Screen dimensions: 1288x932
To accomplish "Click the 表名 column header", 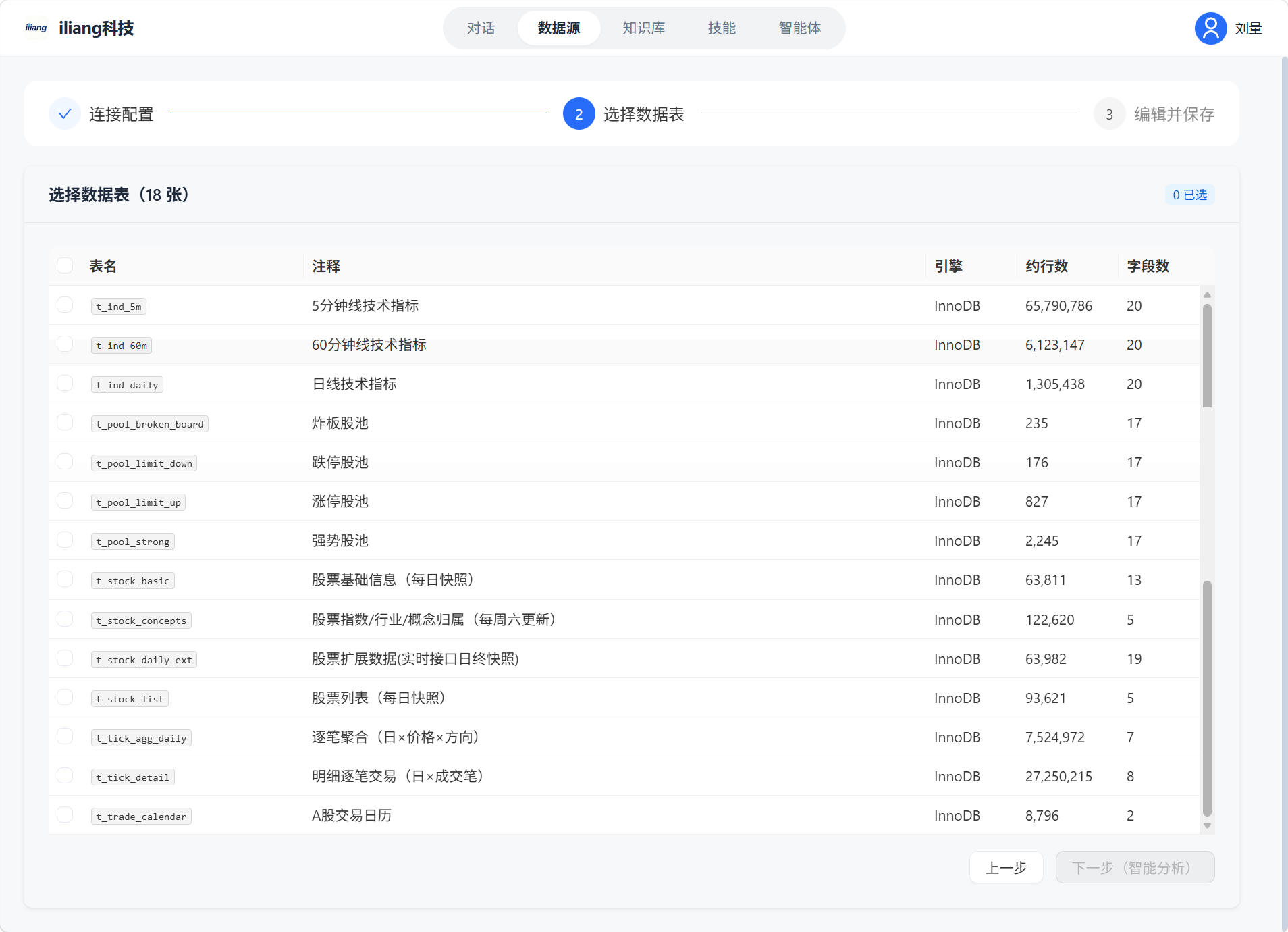I will tap(103, 266).
